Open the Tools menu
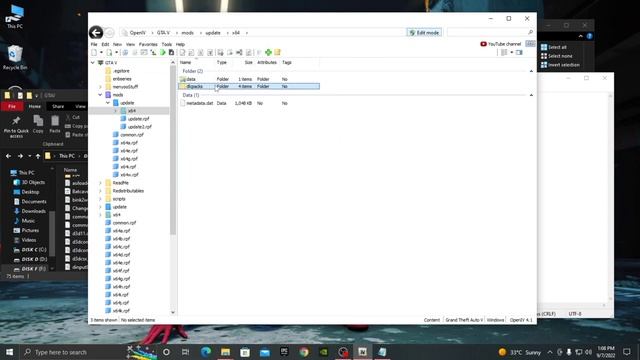 coord(167,44)
